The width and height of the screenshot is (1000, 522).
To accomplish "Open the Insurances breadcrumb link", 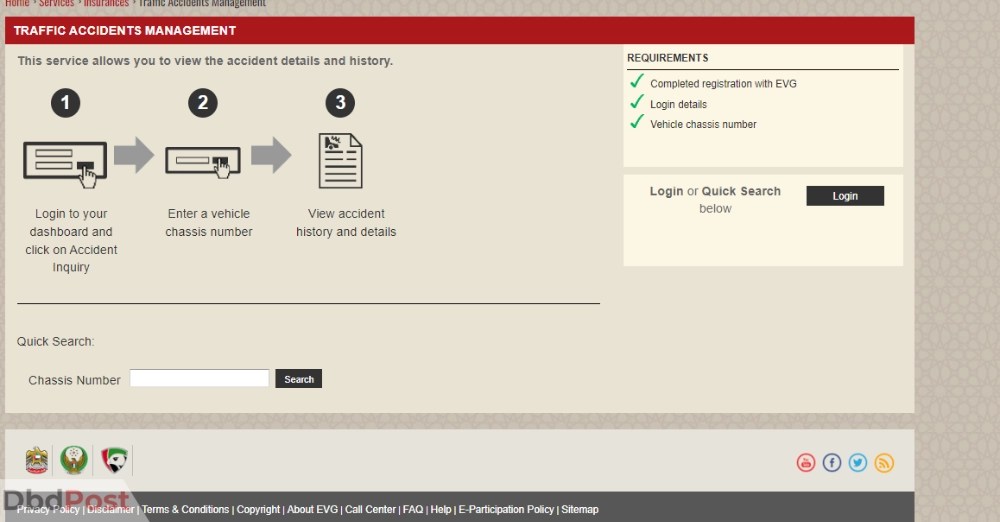I will coord(106,3).
